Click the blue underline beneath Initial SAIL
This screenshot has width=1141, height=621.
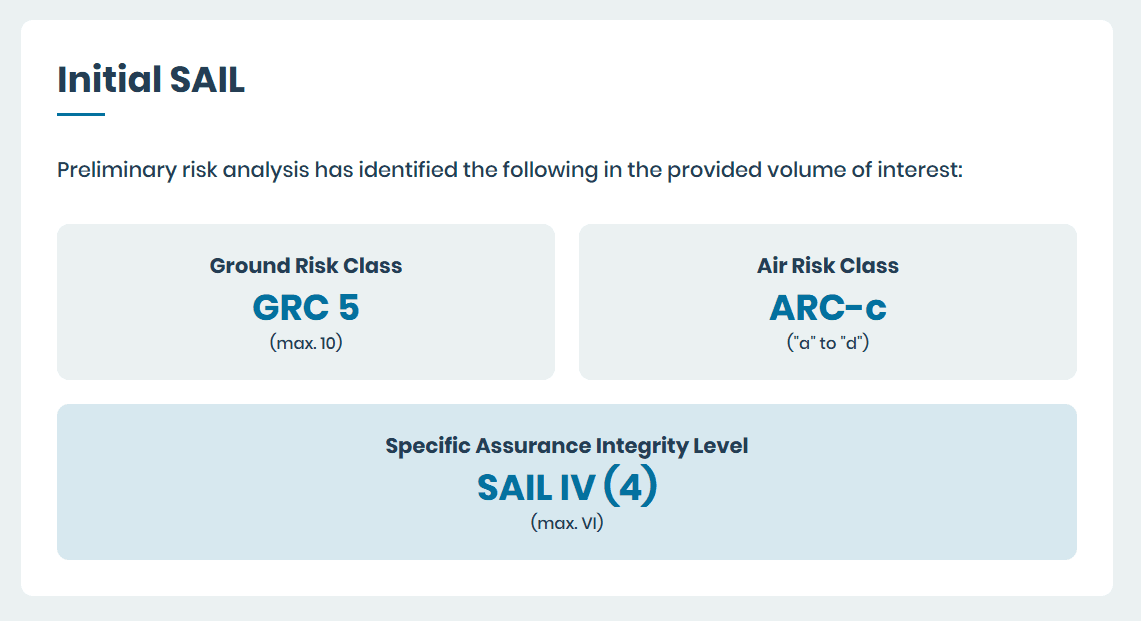coord(81,114)
